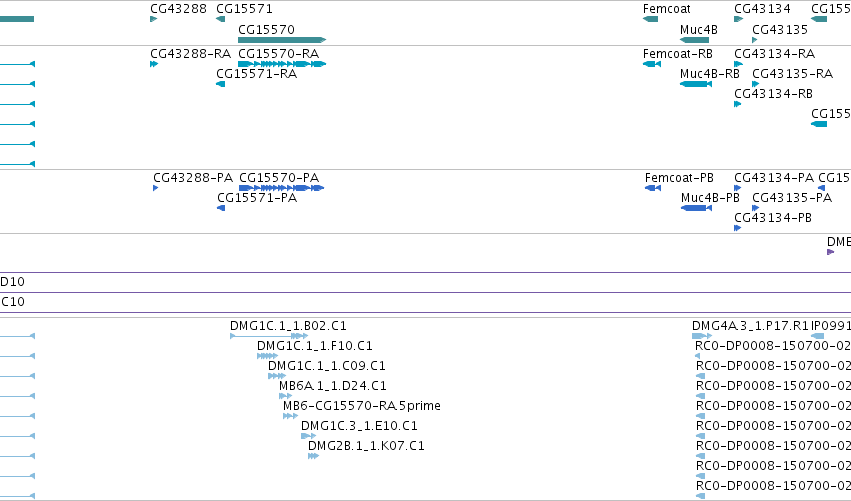This screenshot has height=501, width=851.
Task: Click the Muc4B gene label
Action: click(x=698, y=29)
